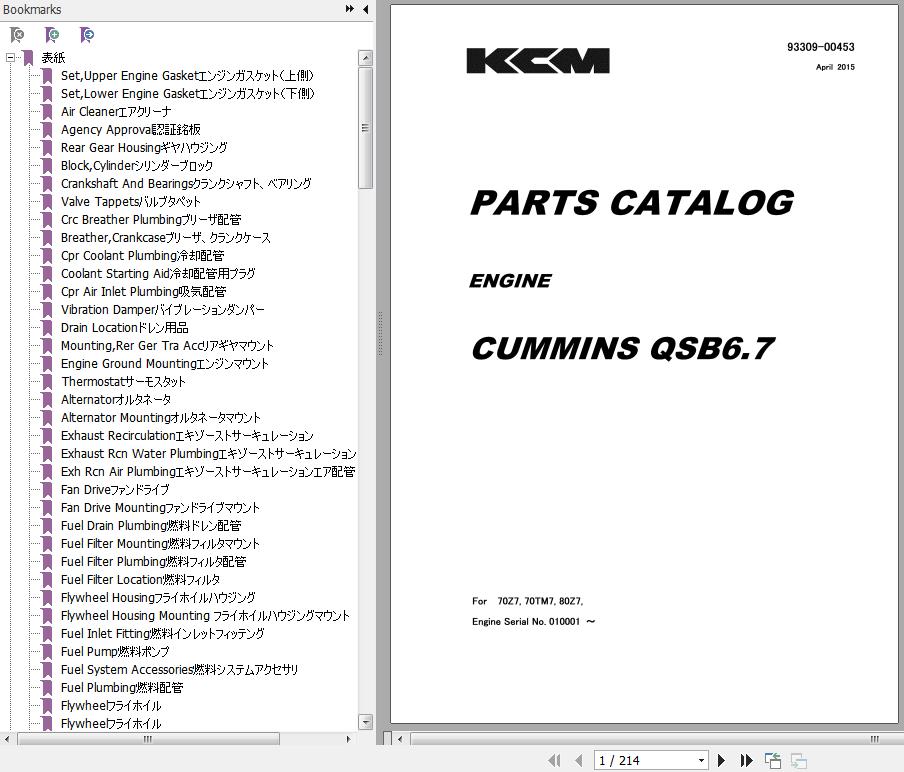Go to the previous page
The width and height of the screenshot is (904, 772).
tap(579, 760)
